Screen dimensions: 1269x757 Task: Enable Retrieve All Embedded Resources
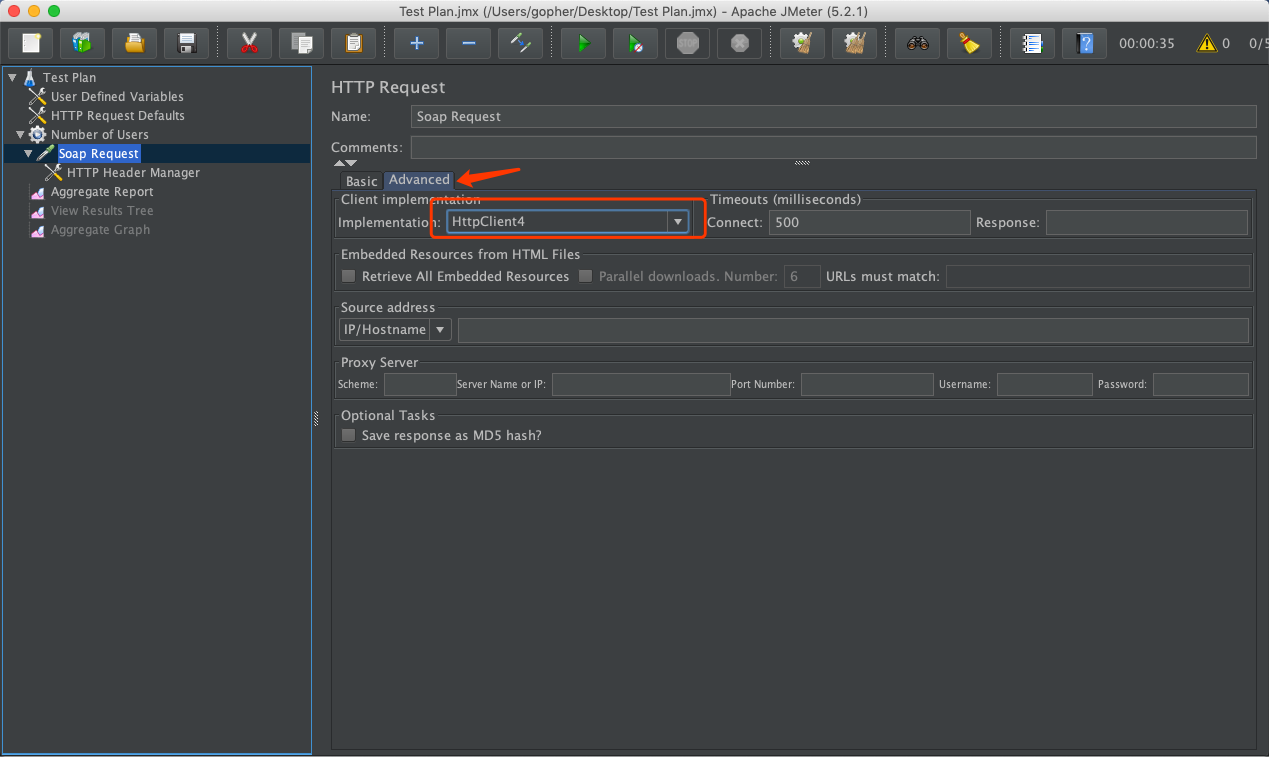(x=349, y=276)
